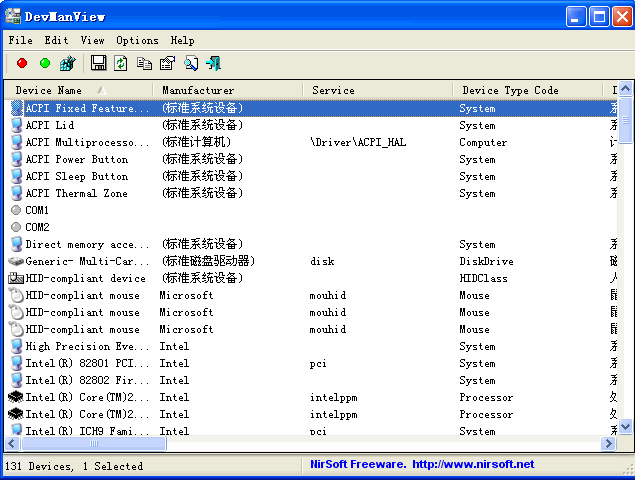Click the DiskDrive device type cell
The width and height of the screenshot is (635, 480).
(x=486, y=261)
